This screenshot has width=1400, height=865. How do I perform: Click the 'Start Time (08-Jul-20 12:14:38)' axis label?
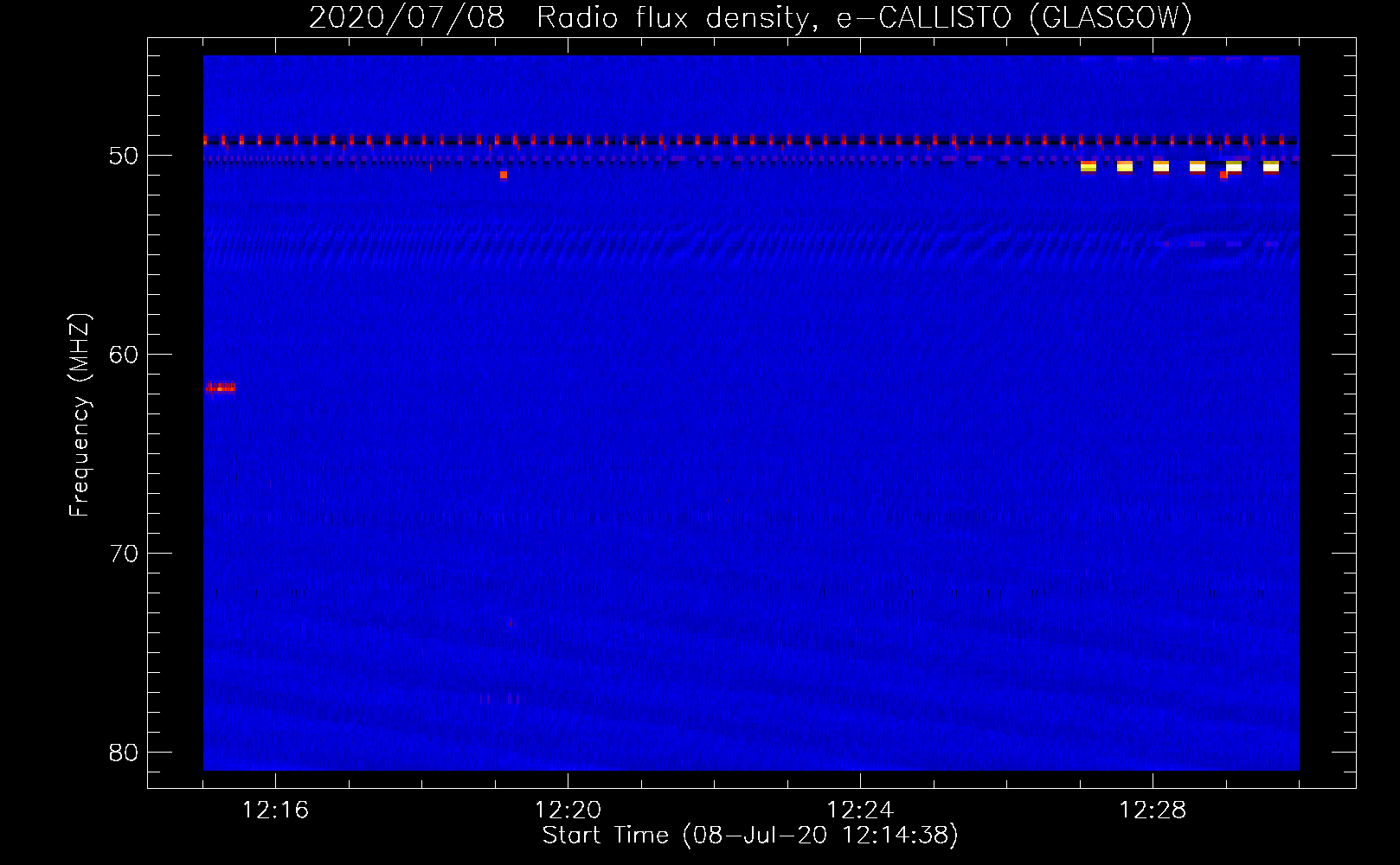pos(750,836)
